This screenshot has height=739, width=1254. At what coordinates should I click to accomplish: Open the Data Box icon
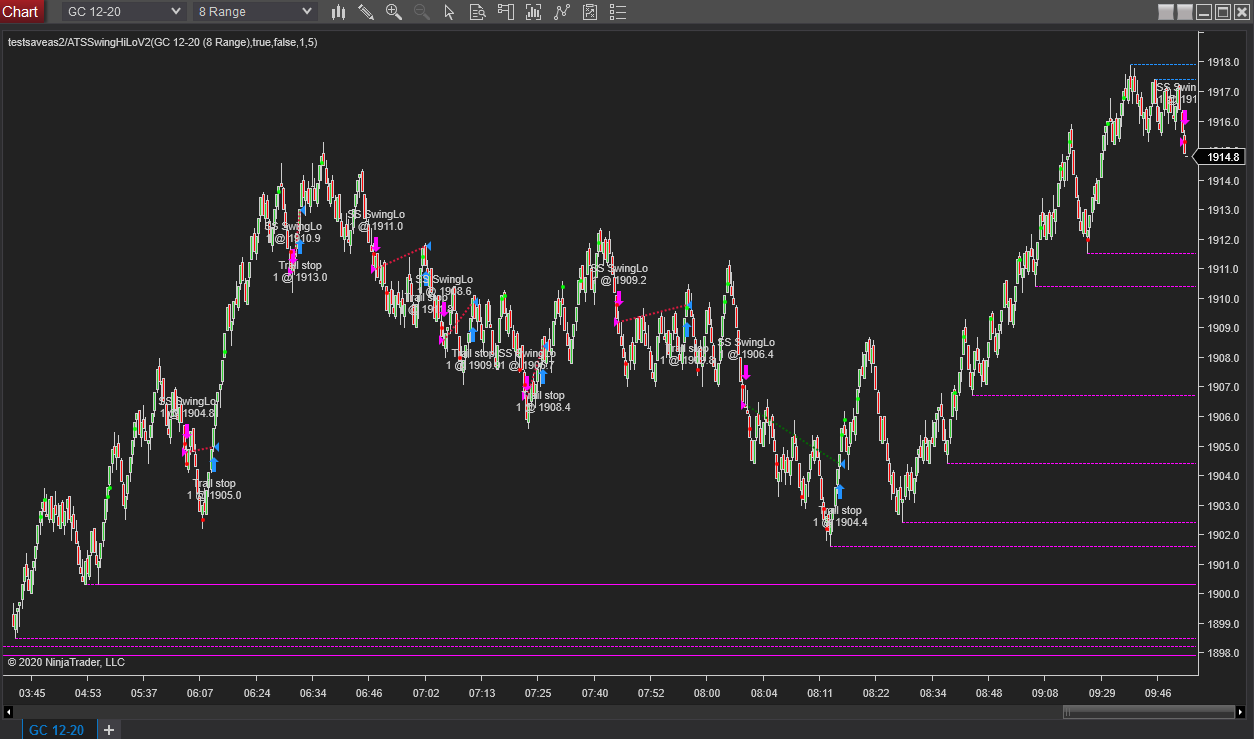(x=477, y=12)
